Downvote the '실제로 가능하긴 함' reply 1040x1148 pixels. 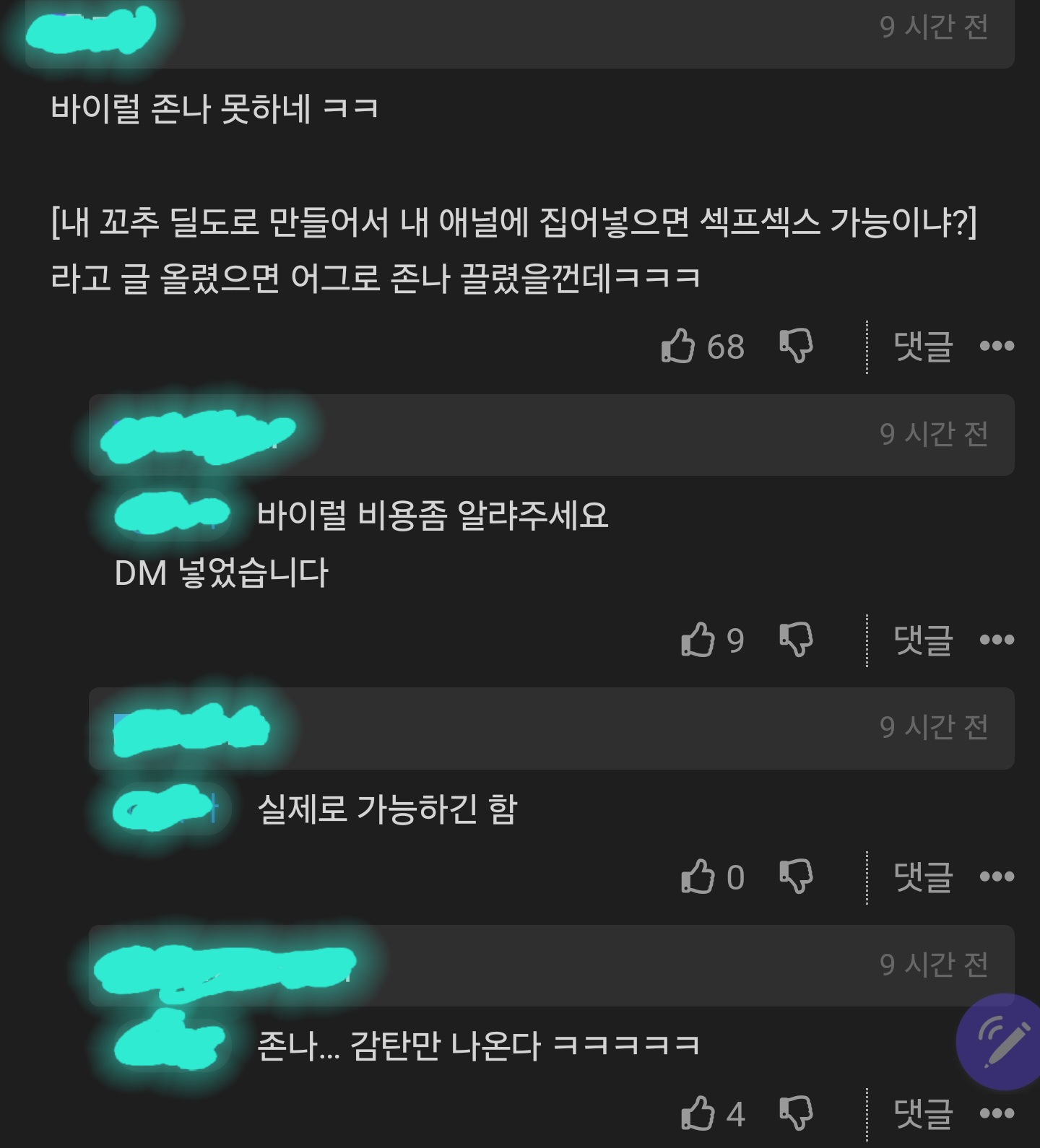(x=797, y=877)
